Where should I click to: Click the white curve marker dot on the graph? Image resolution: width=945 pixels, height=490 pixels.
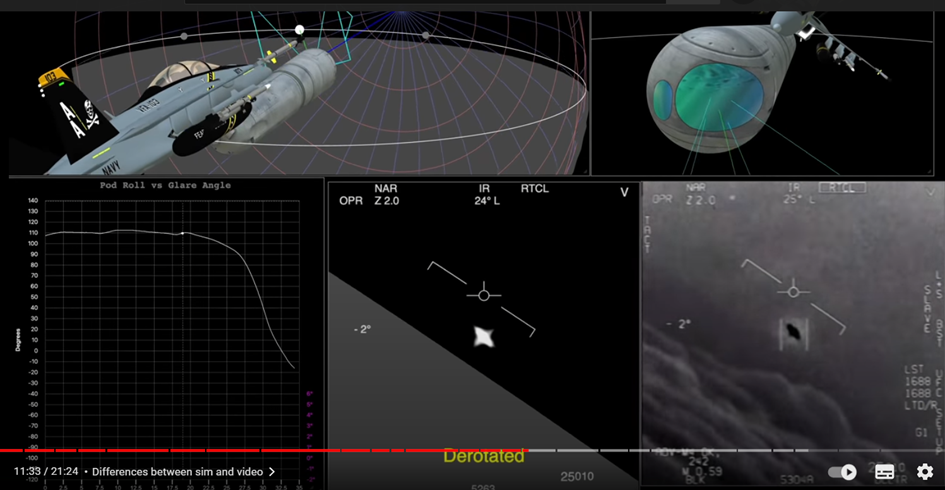(x=183, y=233)
